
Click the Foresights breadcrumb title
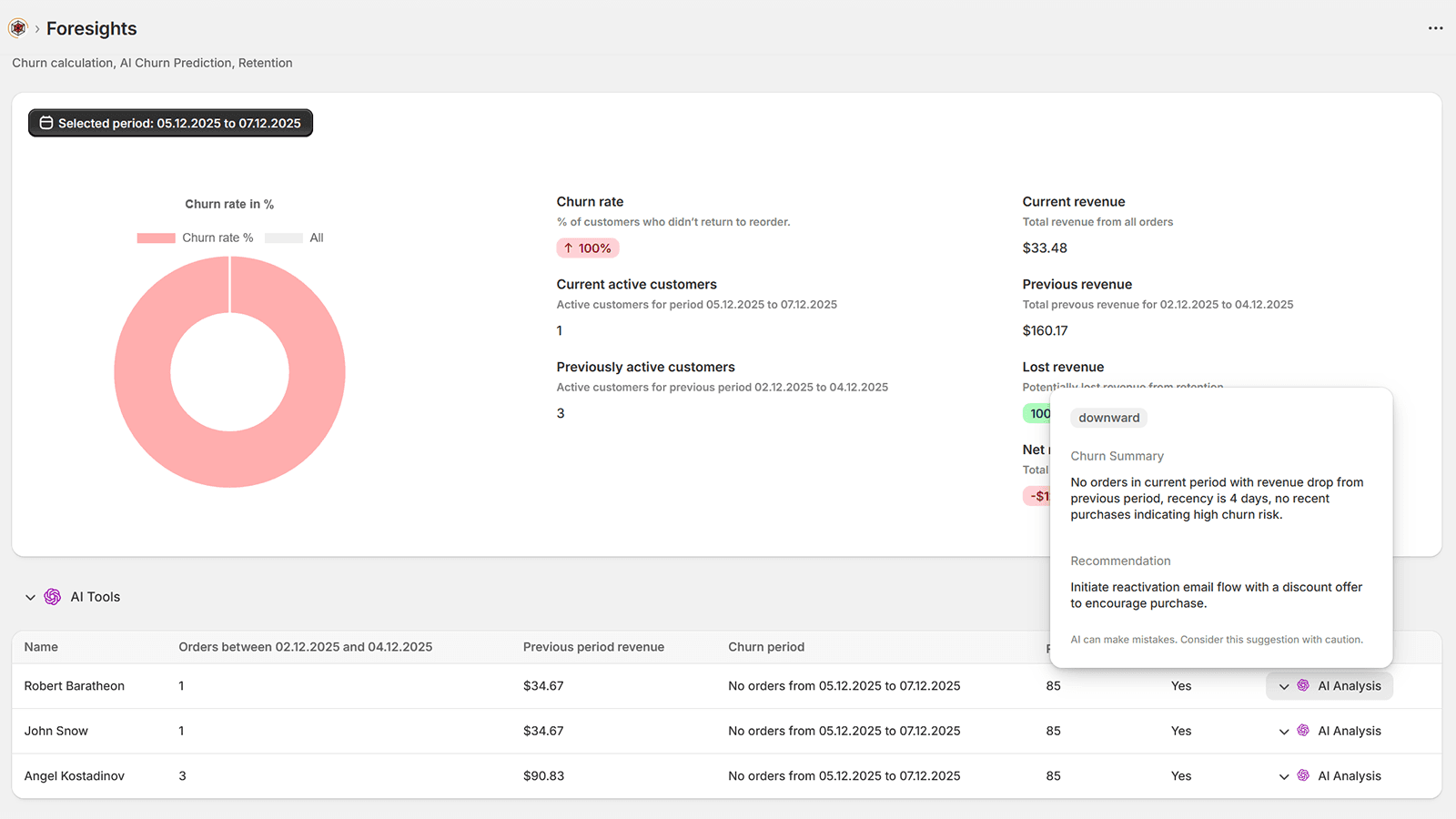(91, 28)
